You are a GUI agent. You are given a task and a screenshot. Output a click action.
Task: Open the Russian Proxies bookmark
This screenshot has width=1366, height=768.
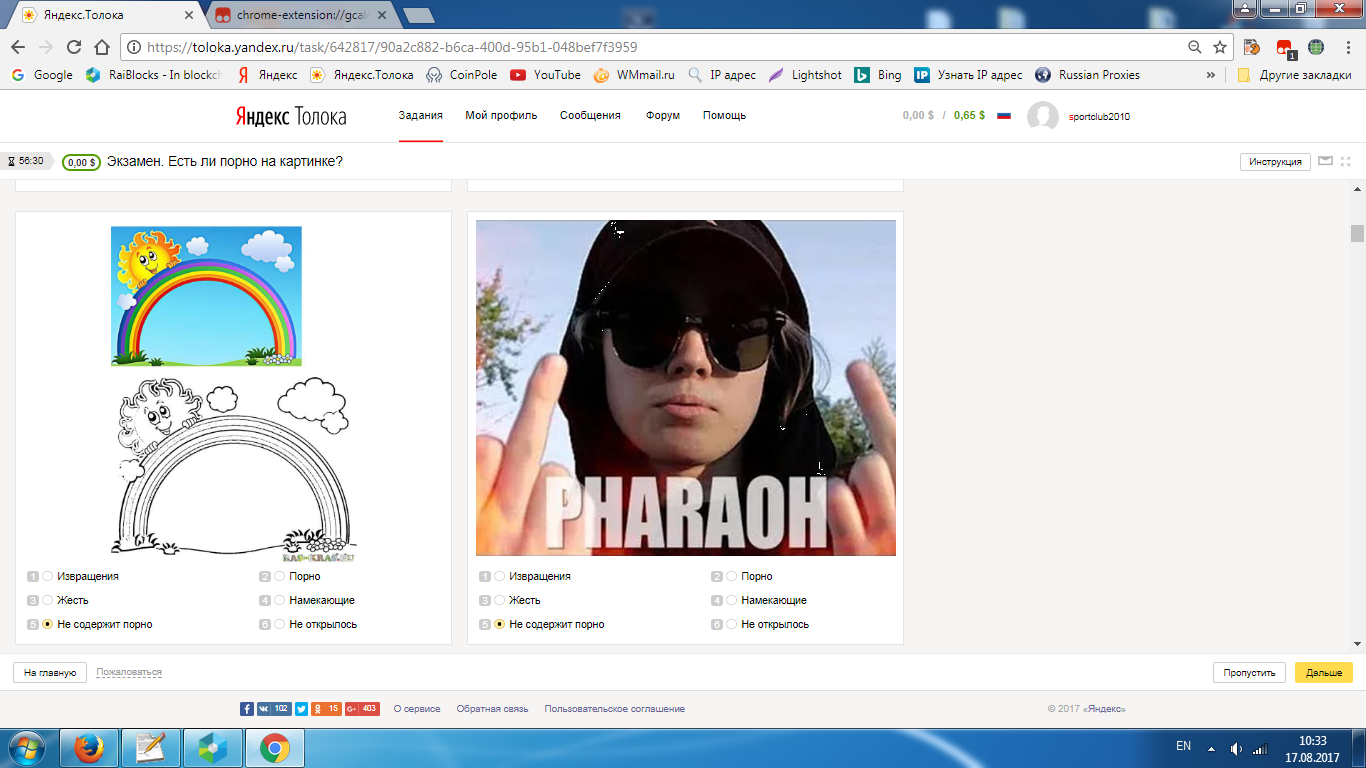(1087, 75)
